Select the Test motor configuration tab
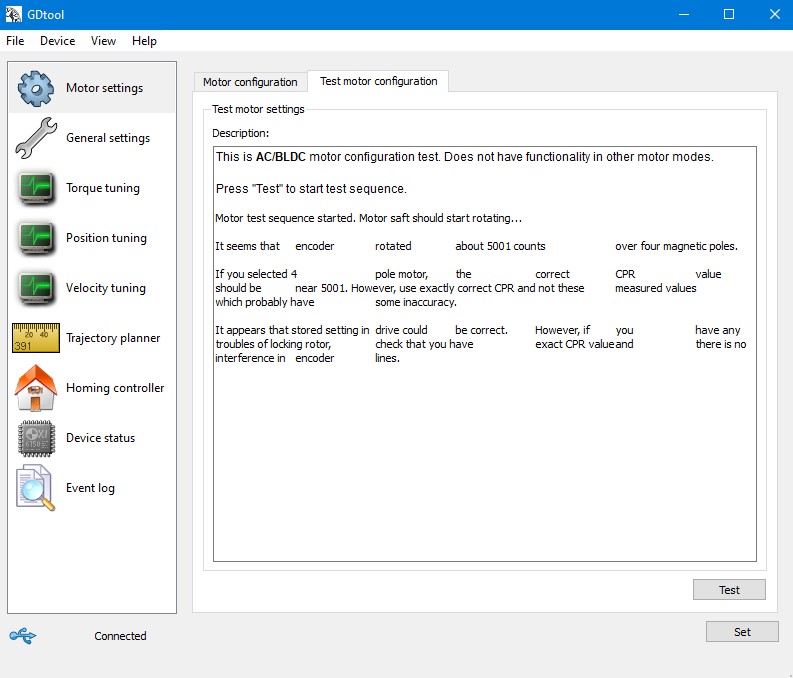 [x=378, y=81]
